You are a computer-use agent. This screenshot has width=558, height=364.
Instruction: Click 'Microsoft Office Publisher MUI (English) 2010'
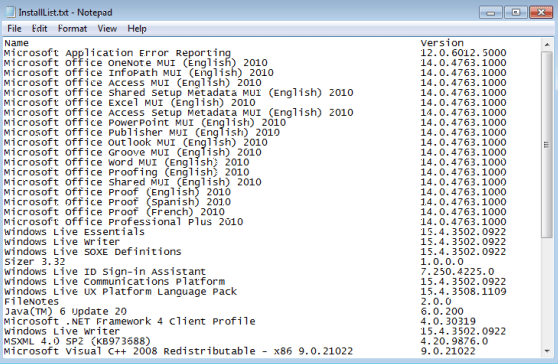(142, 133)
